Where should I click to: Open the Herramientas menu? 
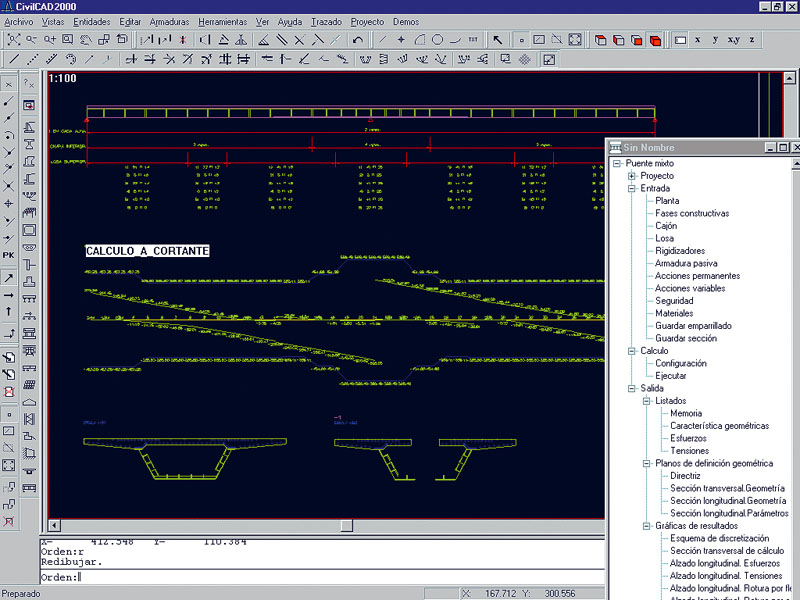(x=223, y=21)
